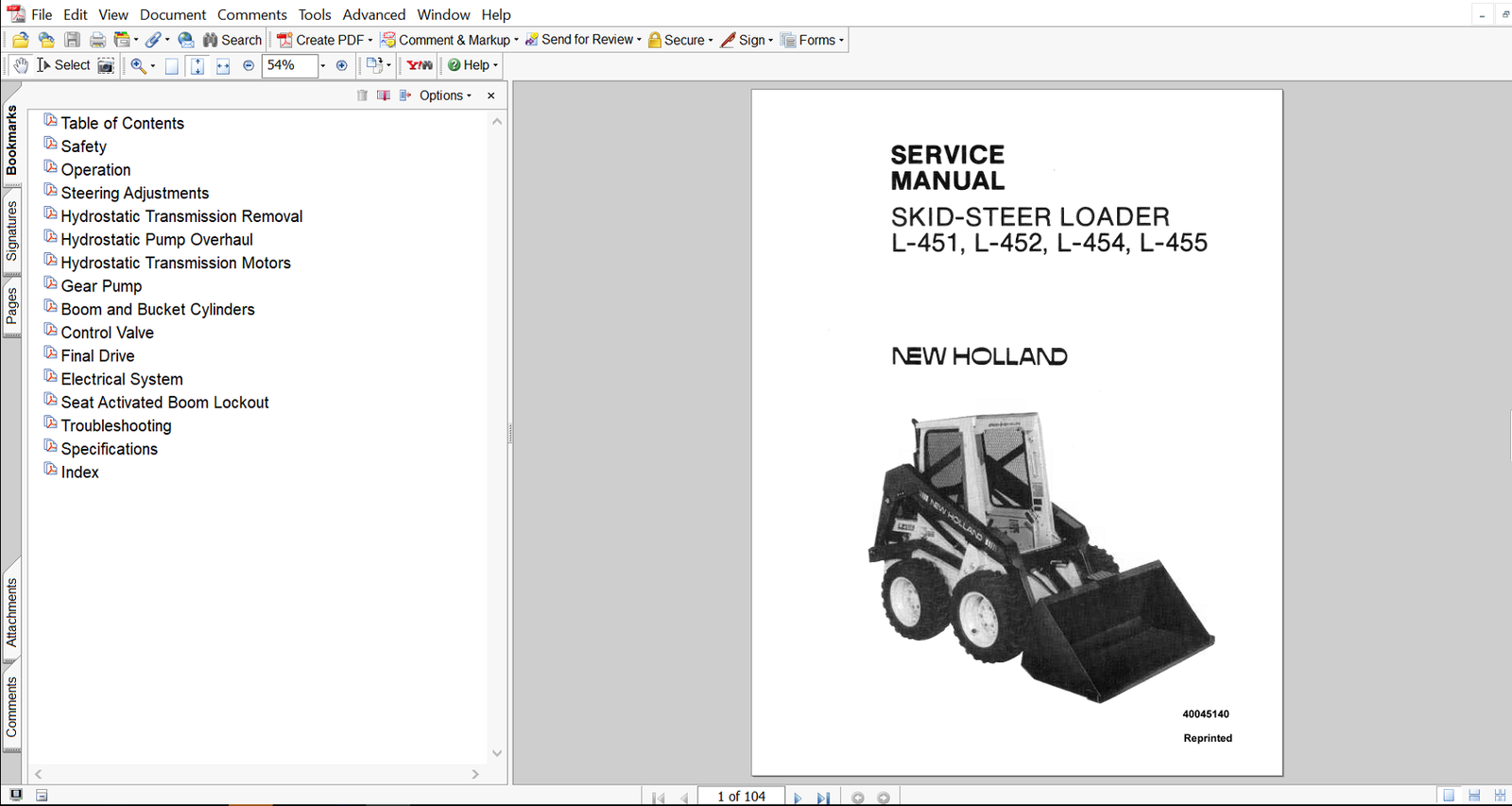Click the zoom out minus icon
Viewport: 1512px width, 806px height.
click(249, 65)
